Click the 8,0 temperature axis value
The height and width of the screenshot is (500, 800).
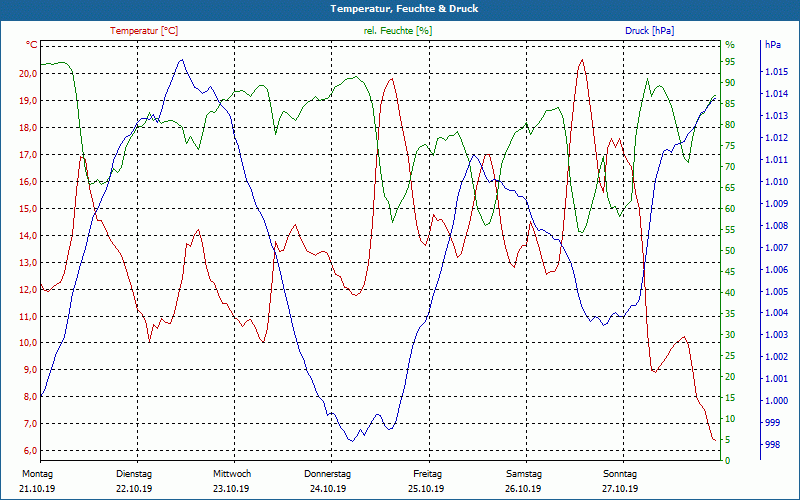(30, 397)
